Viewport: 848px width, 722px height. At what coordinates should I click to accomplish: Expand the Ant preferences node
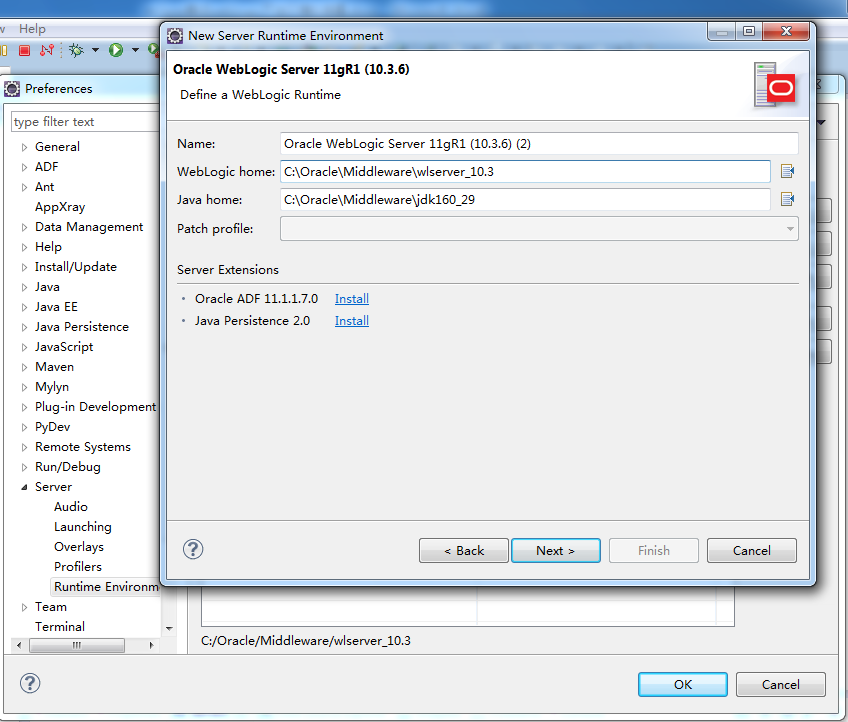click(x=24, y=187)
